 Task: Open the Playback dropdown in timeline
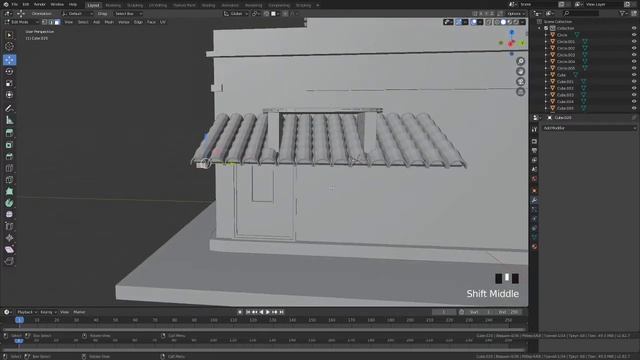pos(27,312)
